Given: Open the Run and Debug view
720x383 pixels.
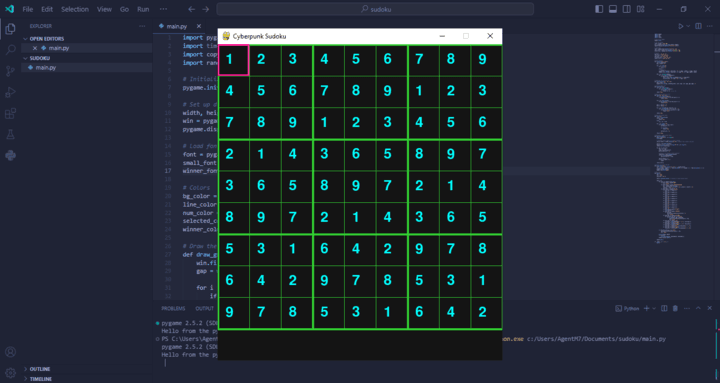Looking at the screenshot, I should pos(10,92).
